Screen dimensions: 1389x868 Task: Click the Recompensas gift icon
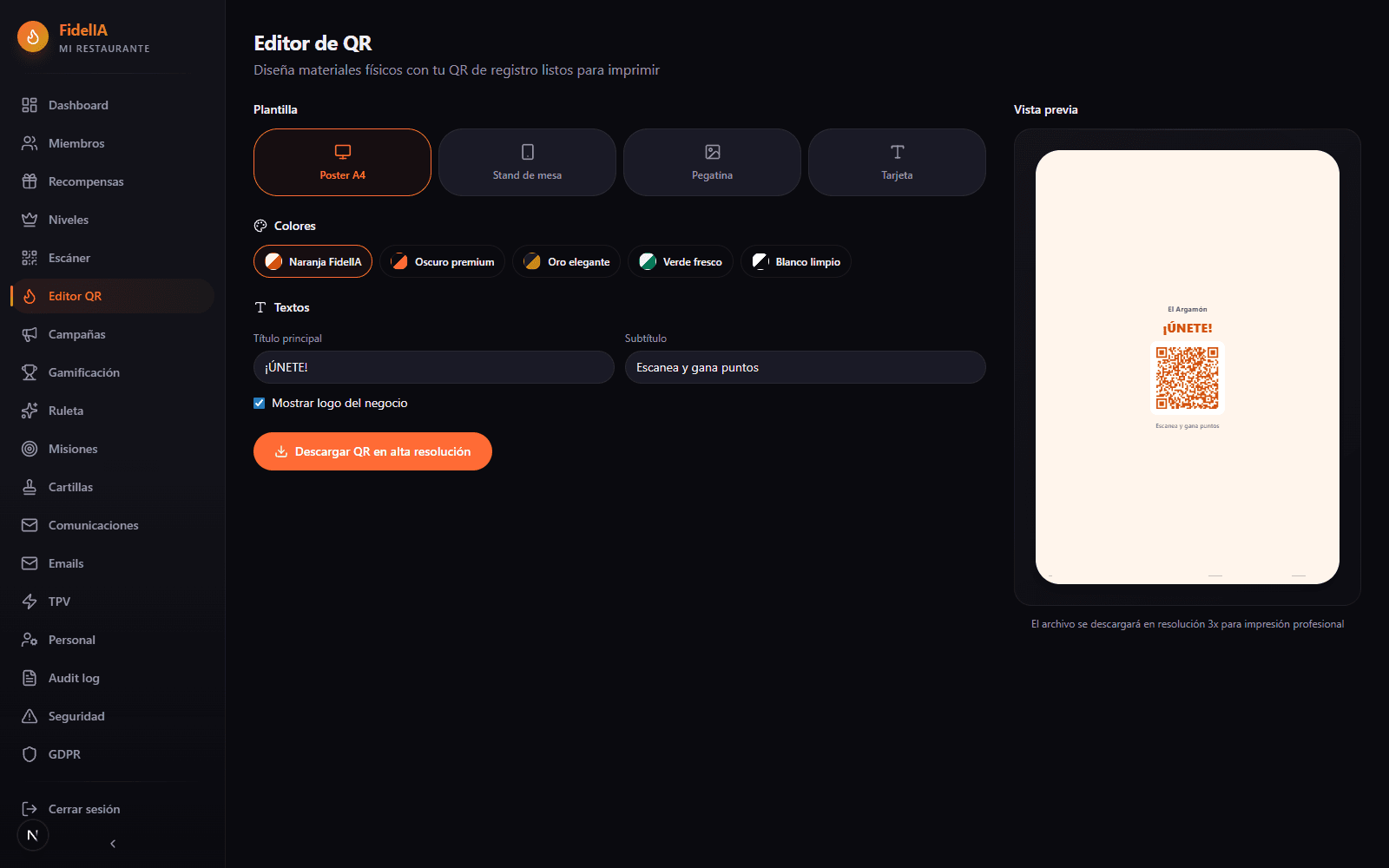tap(30, 181)
